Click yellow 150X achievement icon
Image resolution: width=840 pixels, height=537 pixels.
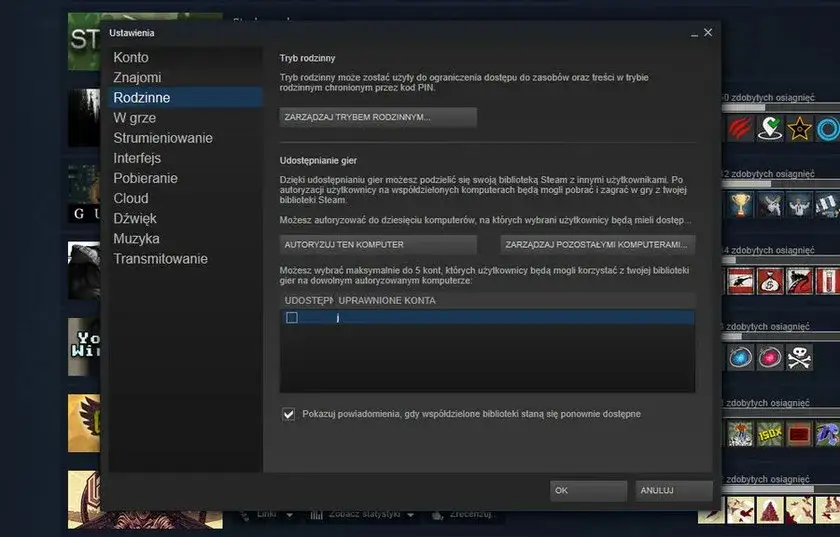click(x=770, y=434)
